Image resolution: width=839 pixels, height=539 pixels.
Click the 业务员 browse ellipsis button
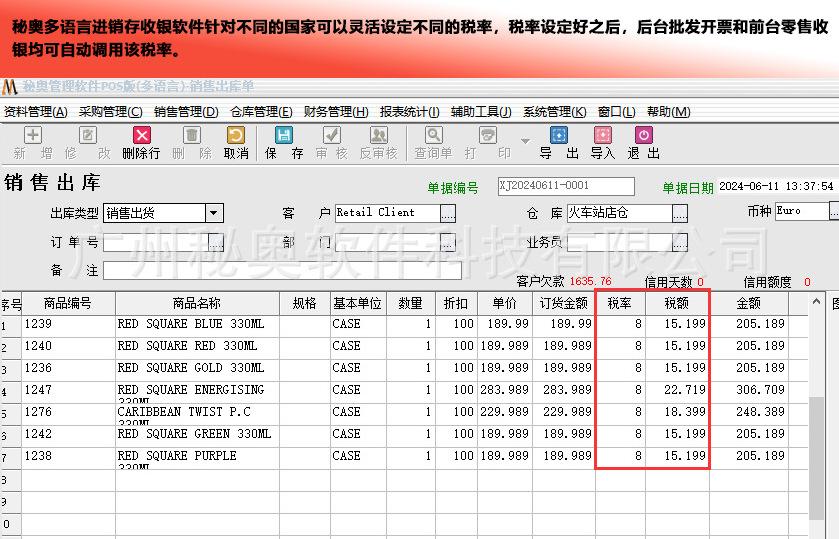pos(680,243)
